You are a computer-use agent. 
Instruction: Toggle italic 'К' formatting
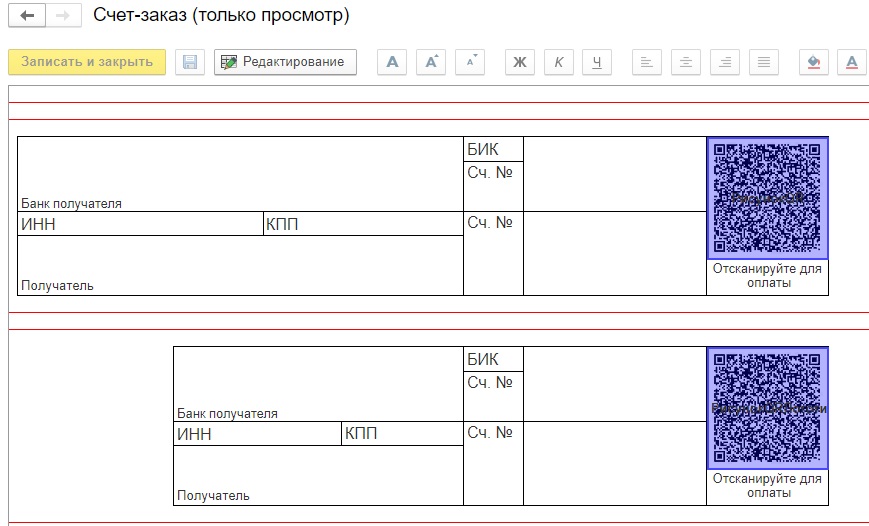click(x=559, y=62)
